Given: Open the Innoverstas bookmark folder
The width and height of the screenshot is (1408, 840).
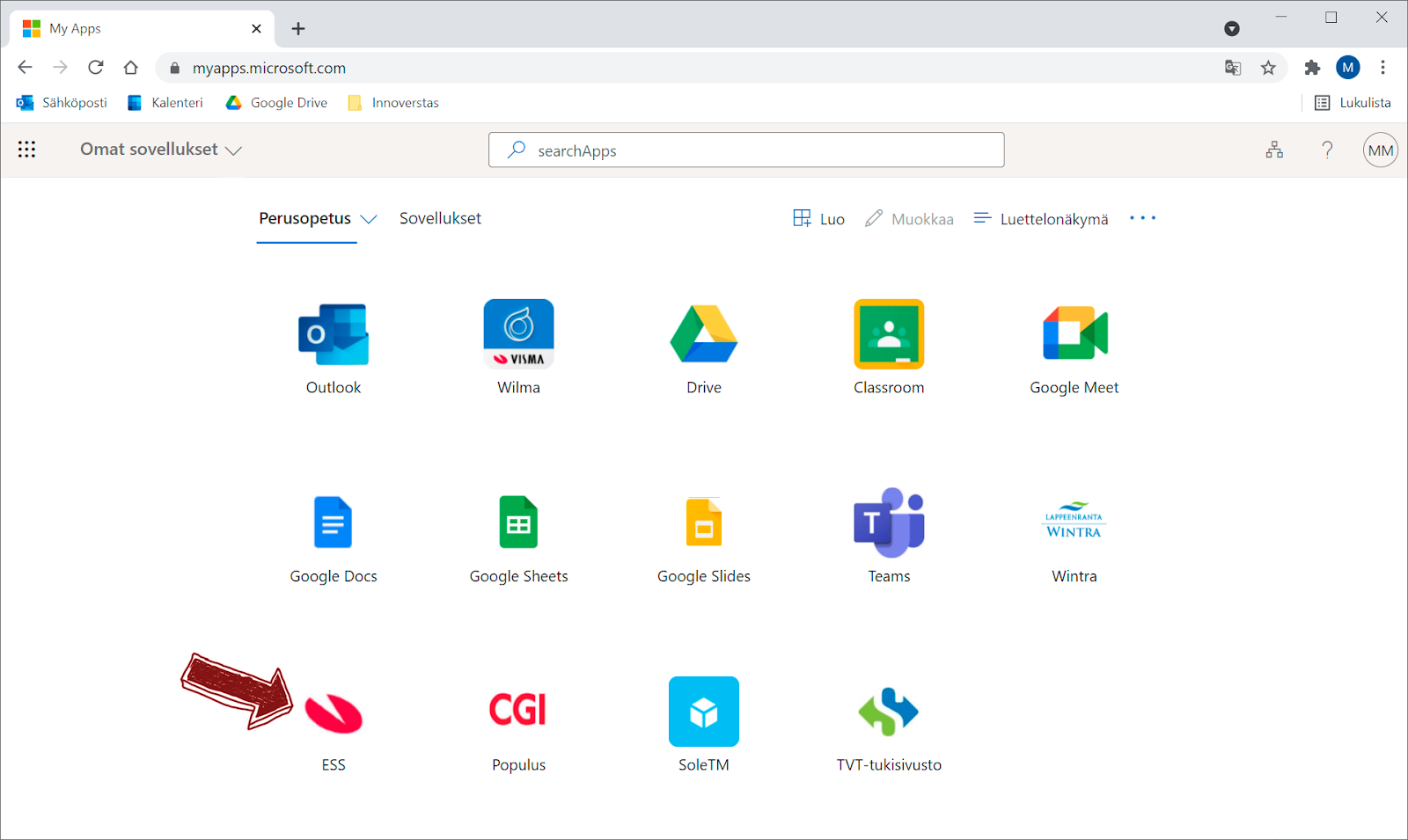Looking at the screenshot, I should tap(393, 103).
